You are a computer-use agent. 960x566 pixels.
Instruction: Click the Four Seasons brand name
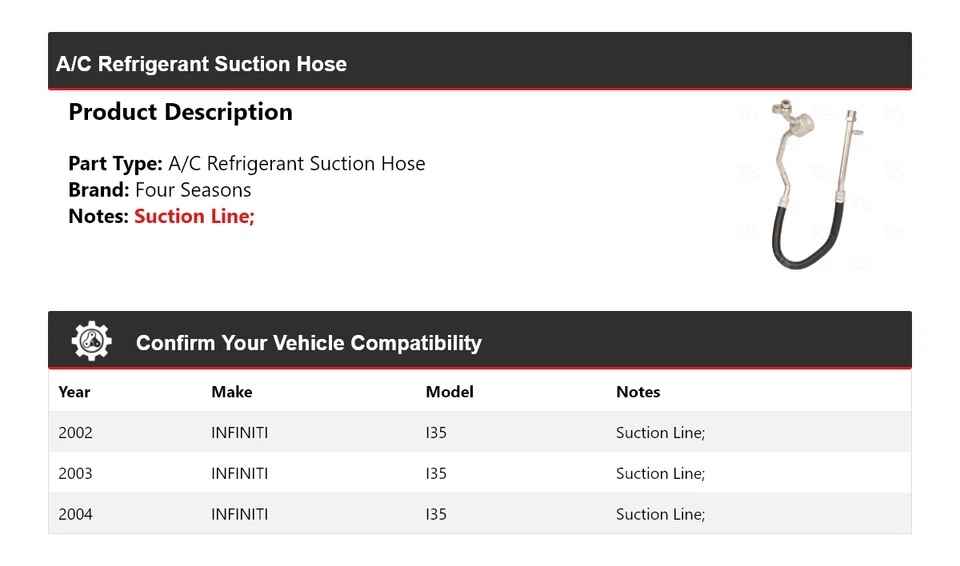(x=193, y=190)
